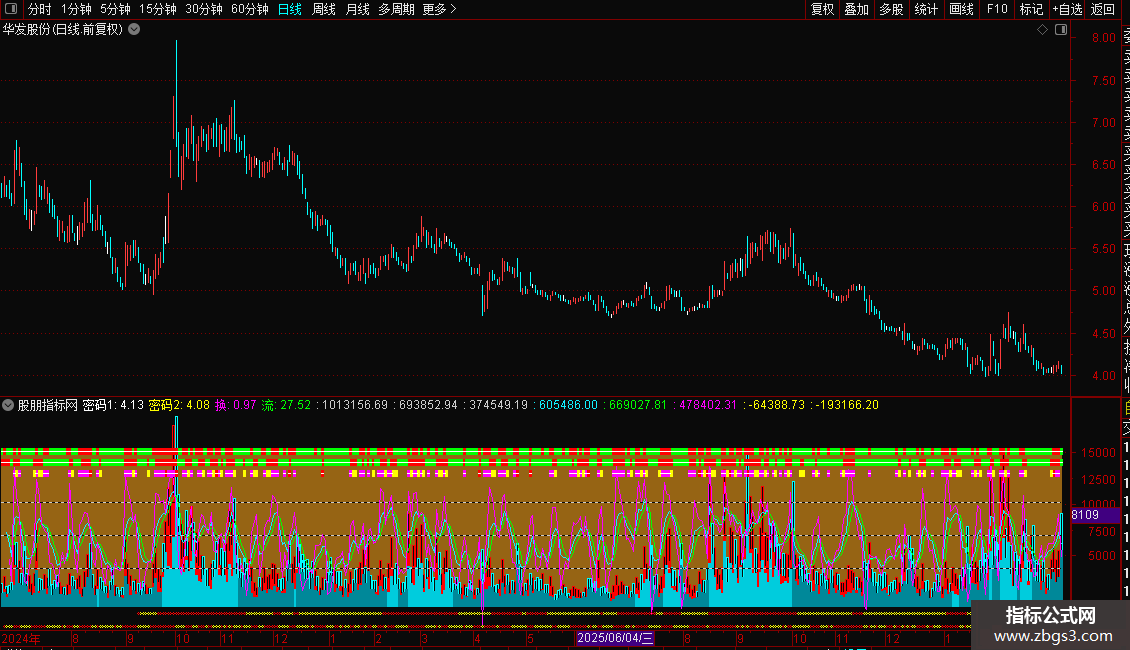Screen dimensions: 1130x650
Task: Click the 4.00 price axis label
Action: [x=1103, y=376]
